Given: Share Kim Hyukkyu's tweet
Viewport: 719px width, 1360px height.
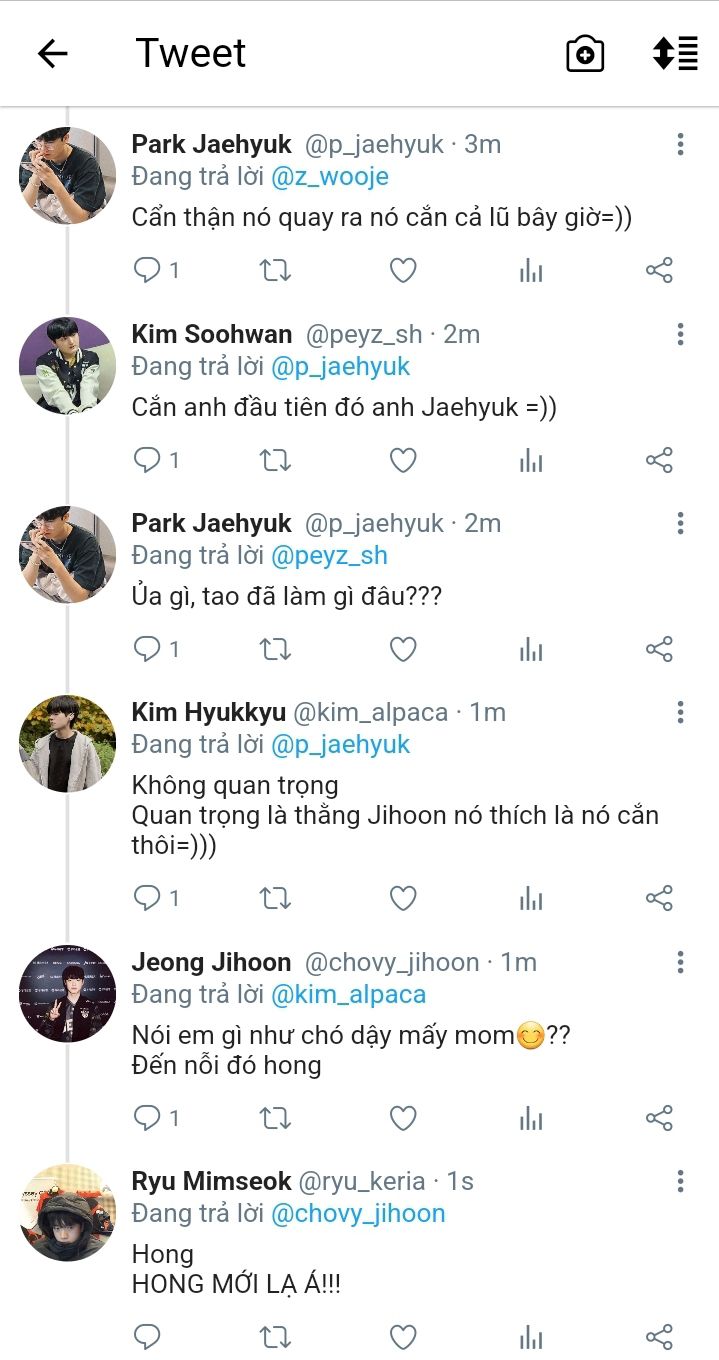Looking at the screenshot, I should point(659,898).
